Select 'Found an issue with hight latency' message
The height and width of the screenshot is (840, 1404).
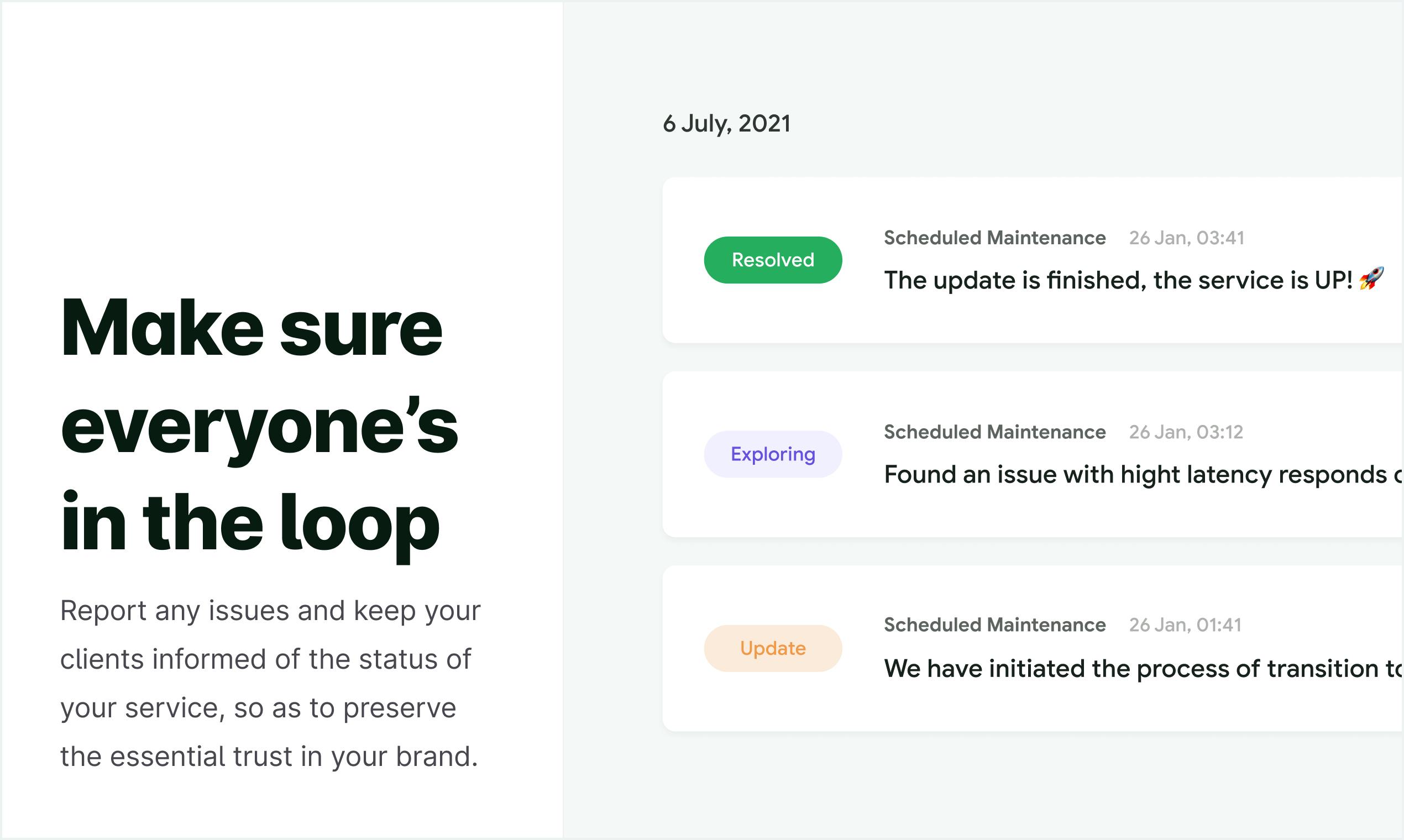(x=1144, y=475)
